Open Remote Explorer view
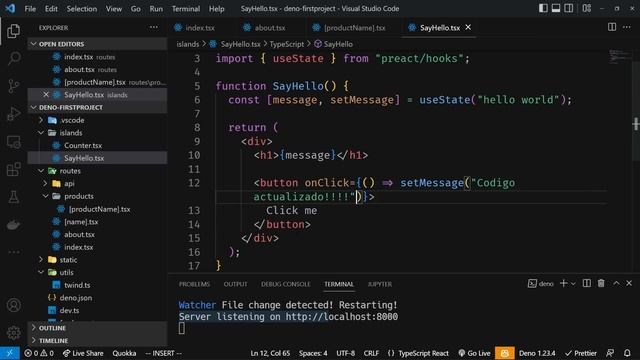The height and width of the screenshot is (360, 640). point(13,142)
